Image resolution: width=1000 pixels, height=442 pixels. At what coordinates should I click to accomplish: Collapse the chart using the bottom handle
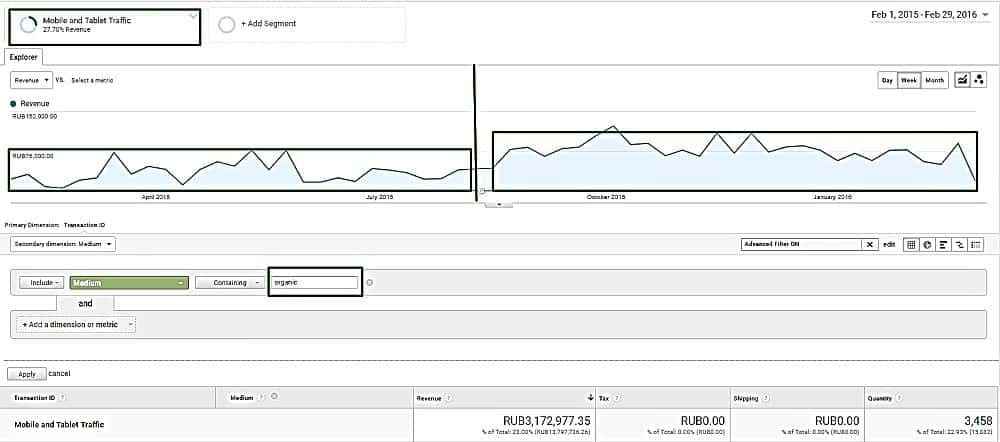point(499,204)
